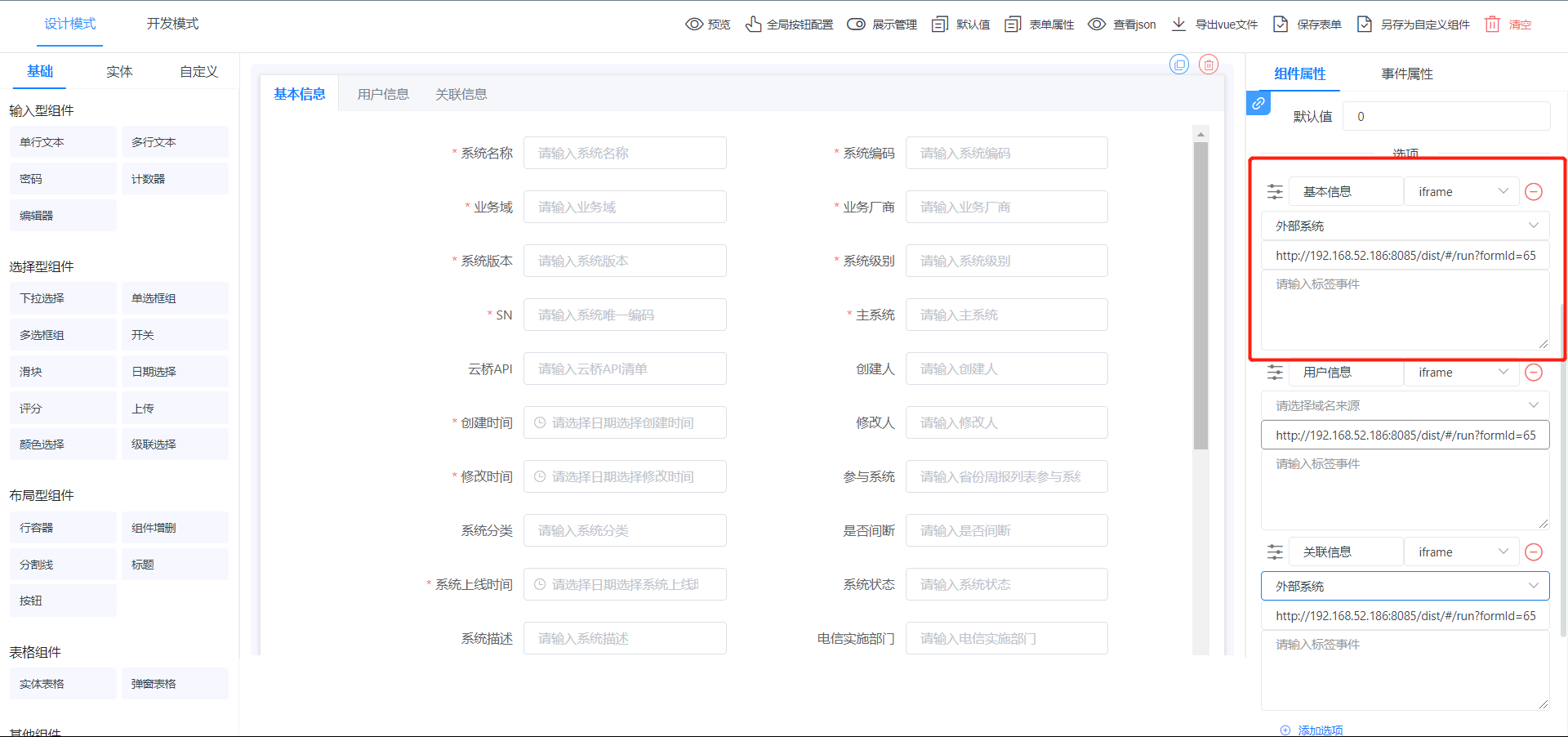Image resolution: width=1568 pixels, height=737 pixels.
Task: Focus the 云桥API input field
Action: coord(625,368)
